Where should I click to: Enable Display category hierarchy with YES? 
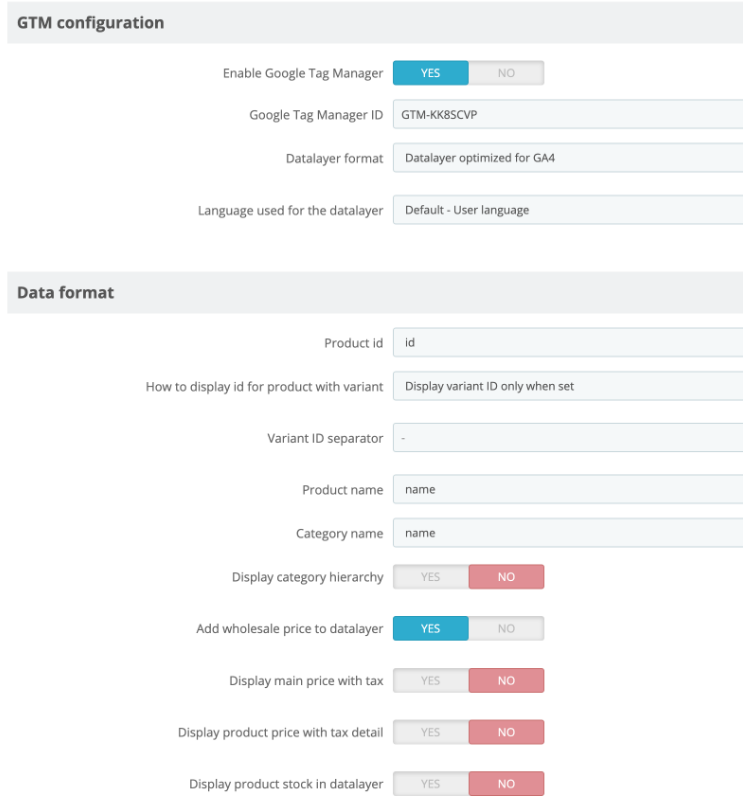pyautogui.click(x=430, y=577)
